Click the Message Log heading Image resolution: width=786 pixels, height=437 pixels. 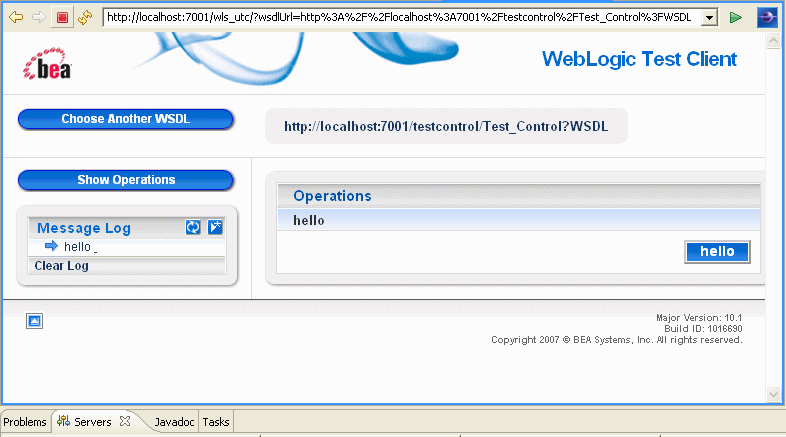pos(84,229)
